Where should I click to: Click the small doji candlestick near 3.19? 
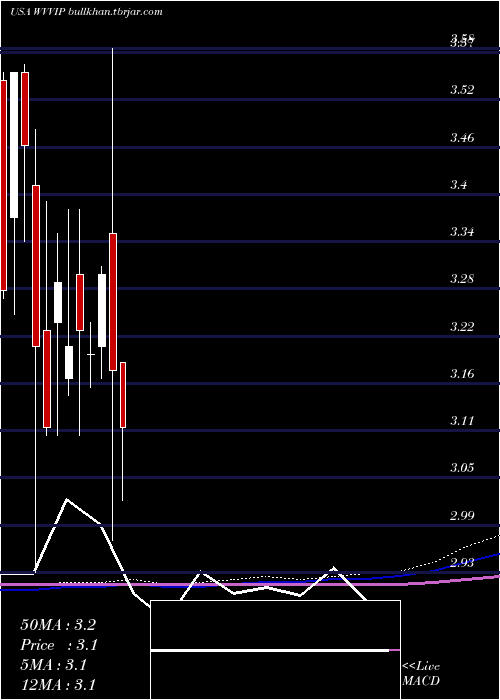pyautogui.click(x=91, y=354)
